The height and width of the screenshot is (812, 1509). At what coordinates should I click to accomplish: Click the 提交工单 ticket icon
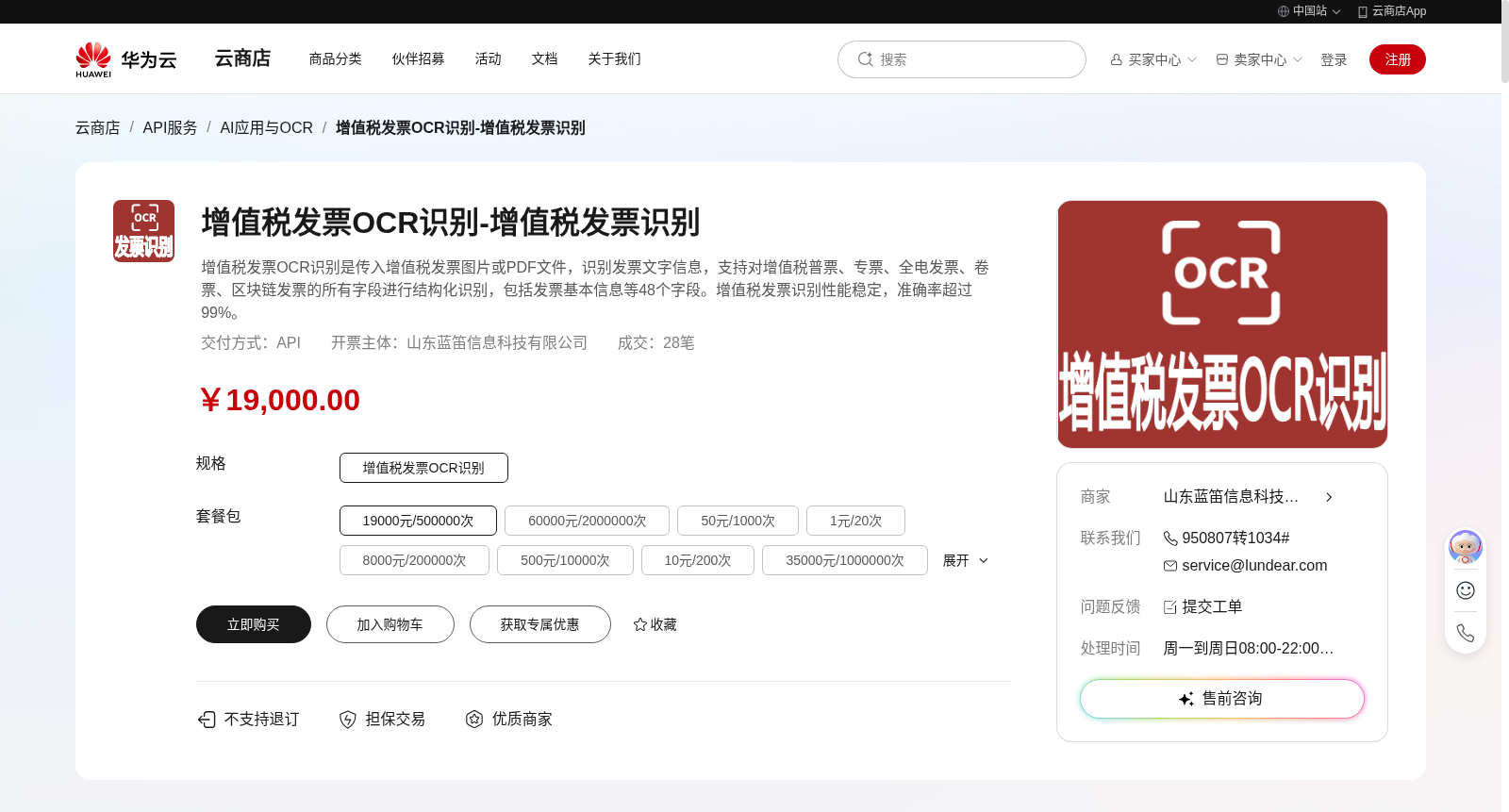click(x=1170, y=607)
